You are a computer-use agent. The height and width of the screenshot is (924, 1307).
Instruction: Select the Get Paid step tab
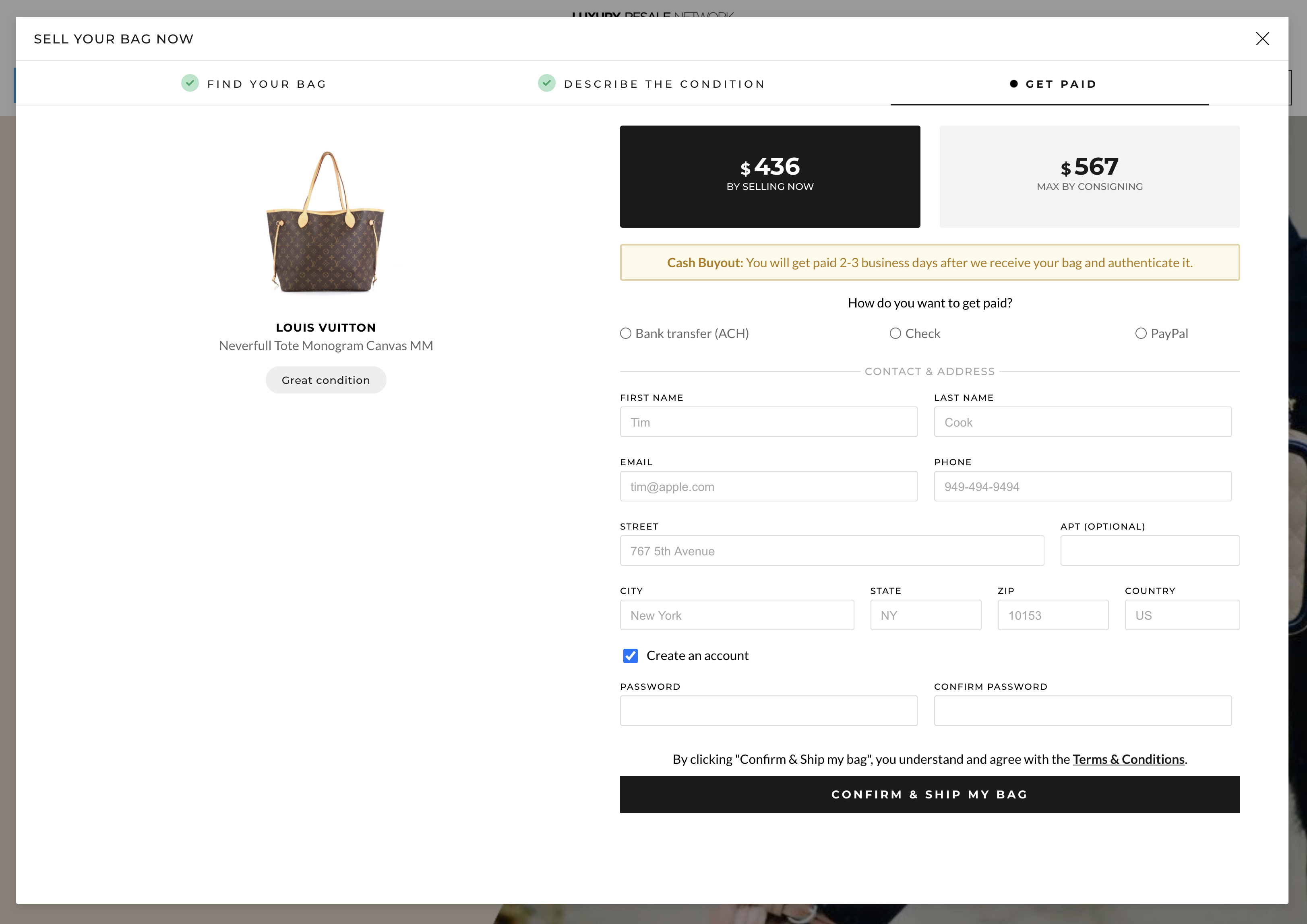1049,84
